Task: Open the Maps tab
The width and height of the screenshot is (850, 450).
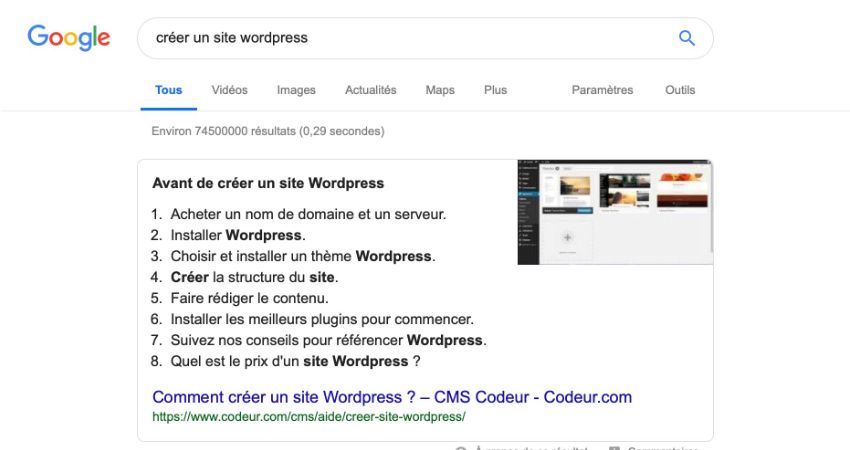Action: pyautogui.click(x=439, y=90)
